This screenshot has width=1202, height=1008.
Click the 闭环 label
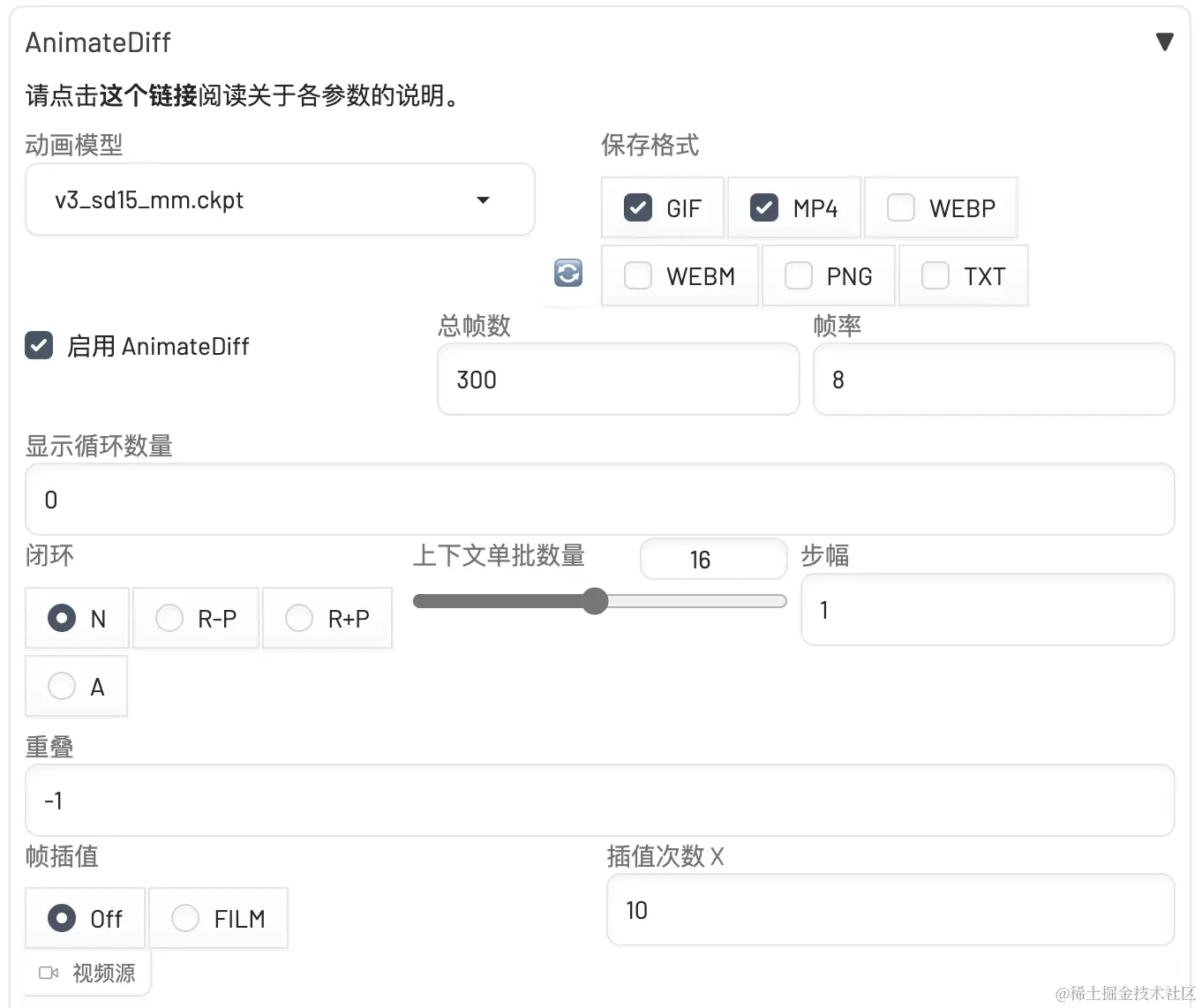click(x=49, y=555)
